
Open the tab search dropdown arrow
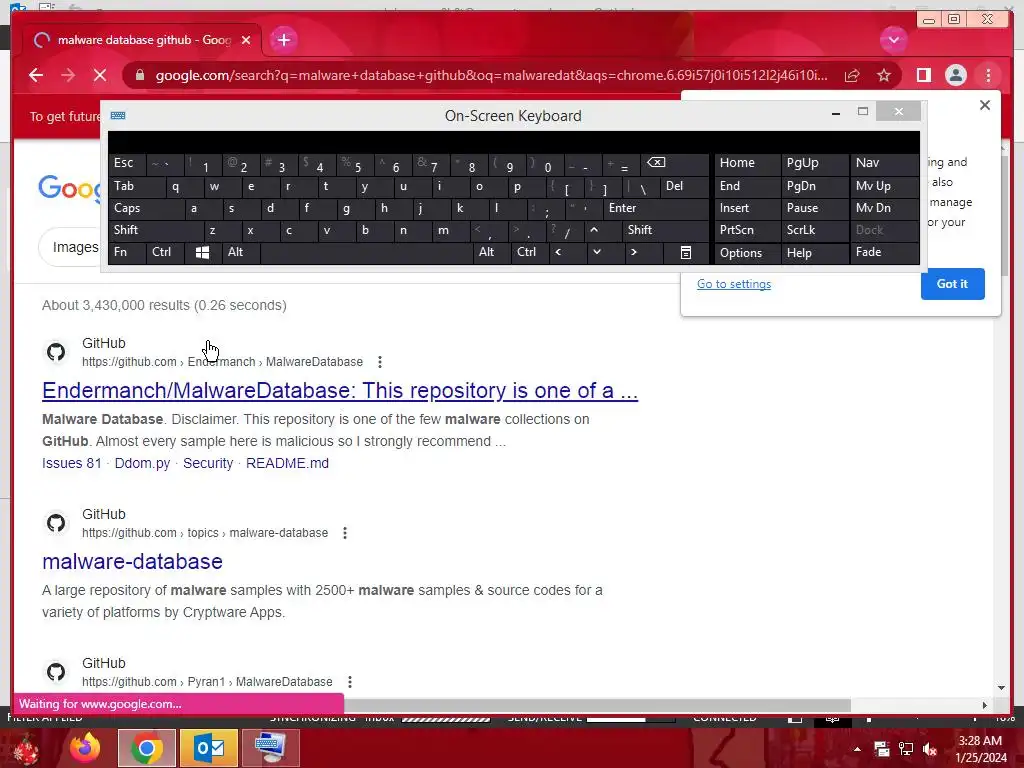(x=893, y=40)
